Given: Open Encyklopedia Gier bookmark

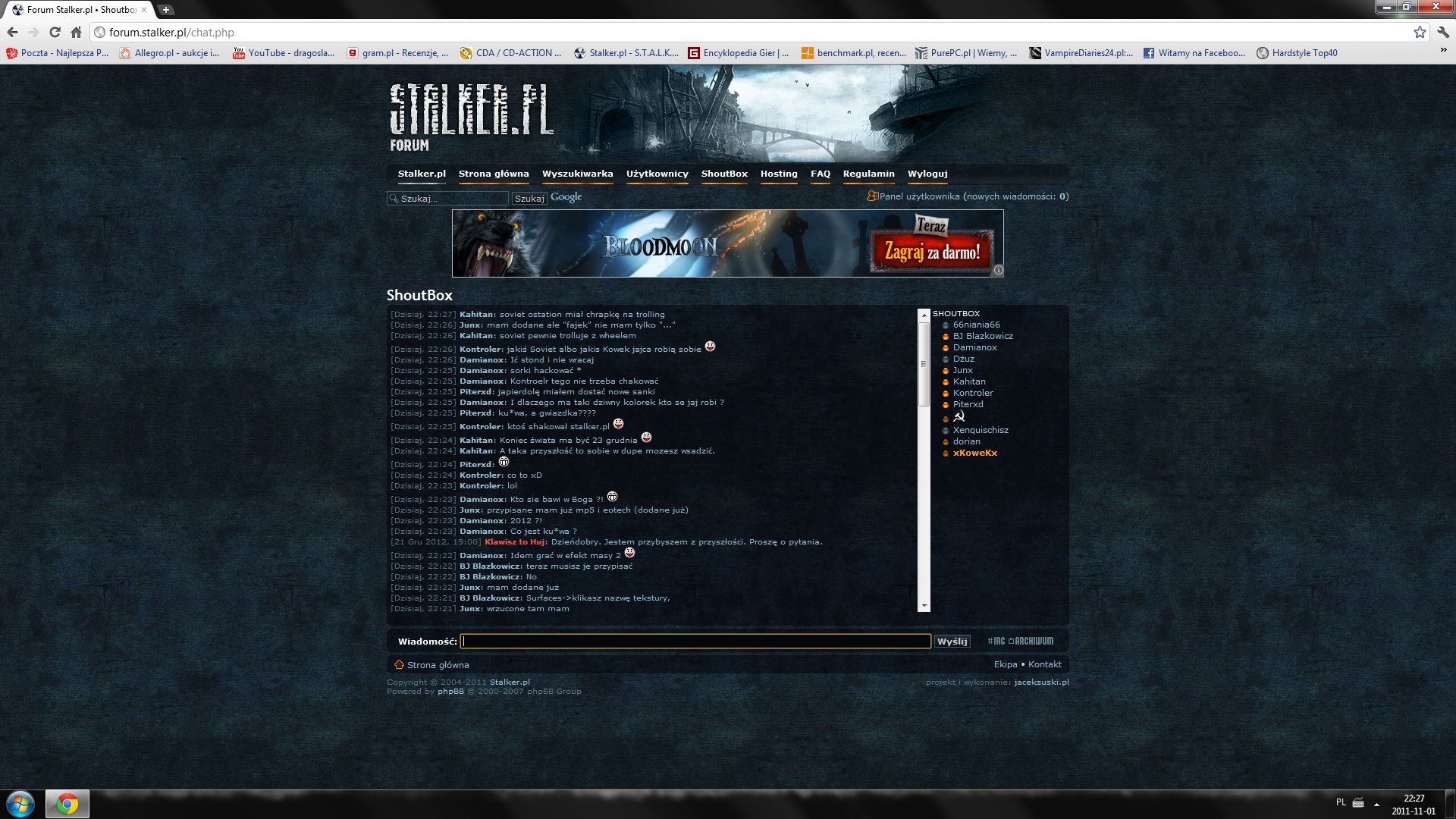Looking at the screenshot, I should (x=739, y=53).
